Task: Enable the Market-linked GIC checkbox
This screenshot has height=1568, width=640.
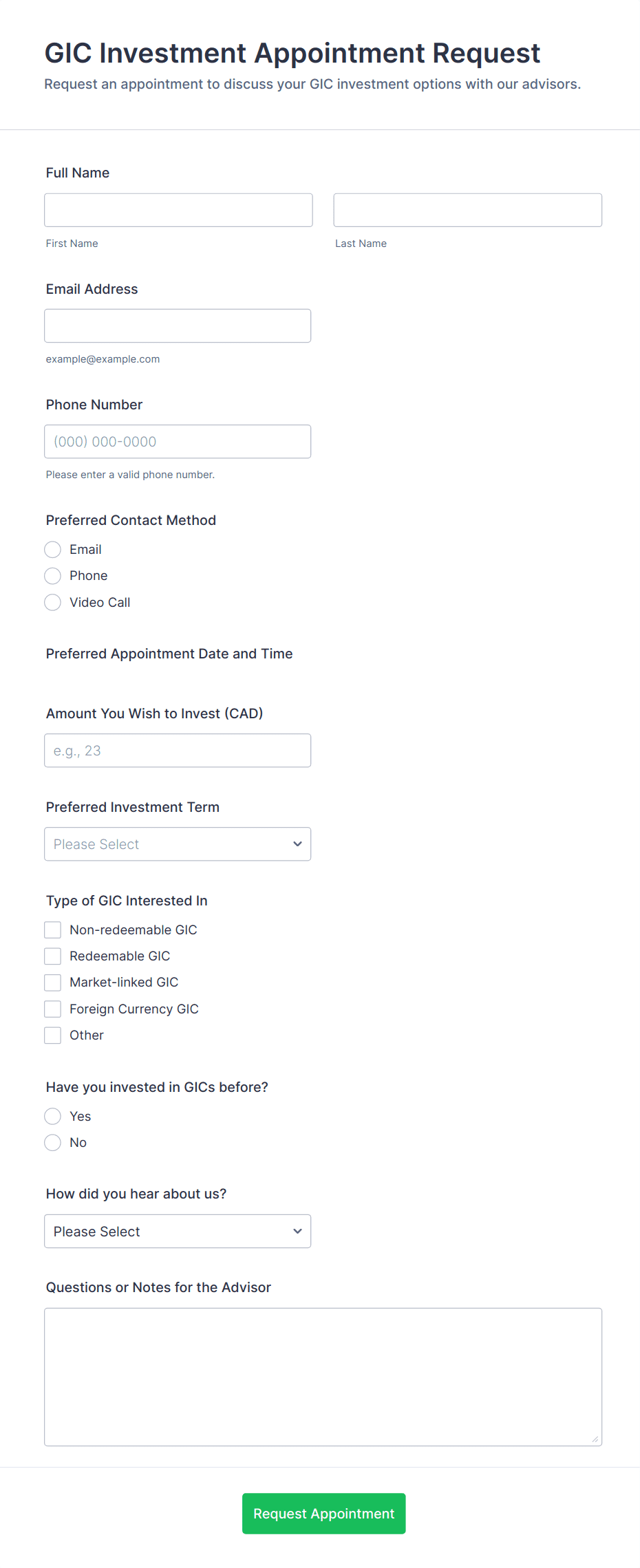Action: (53, 982)
